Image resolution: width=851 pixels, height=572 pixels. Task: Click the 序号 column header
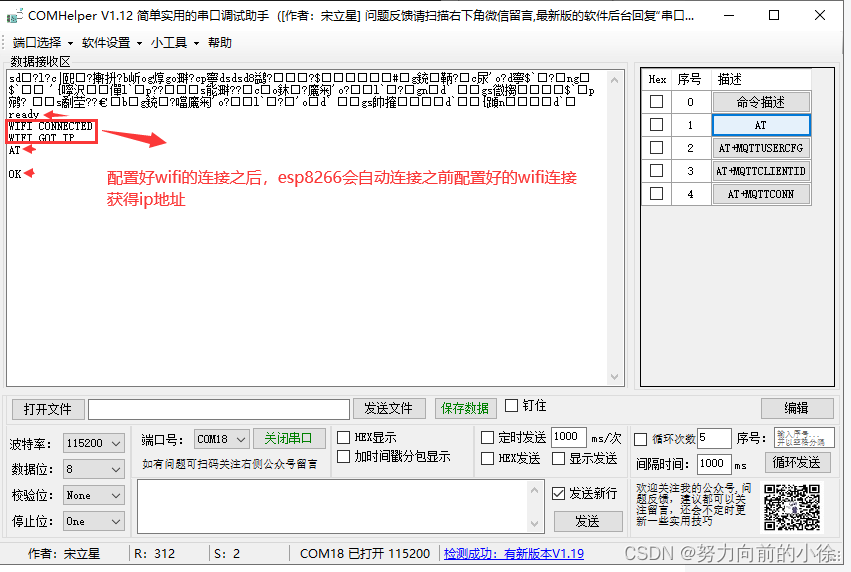tap(690, 79)
